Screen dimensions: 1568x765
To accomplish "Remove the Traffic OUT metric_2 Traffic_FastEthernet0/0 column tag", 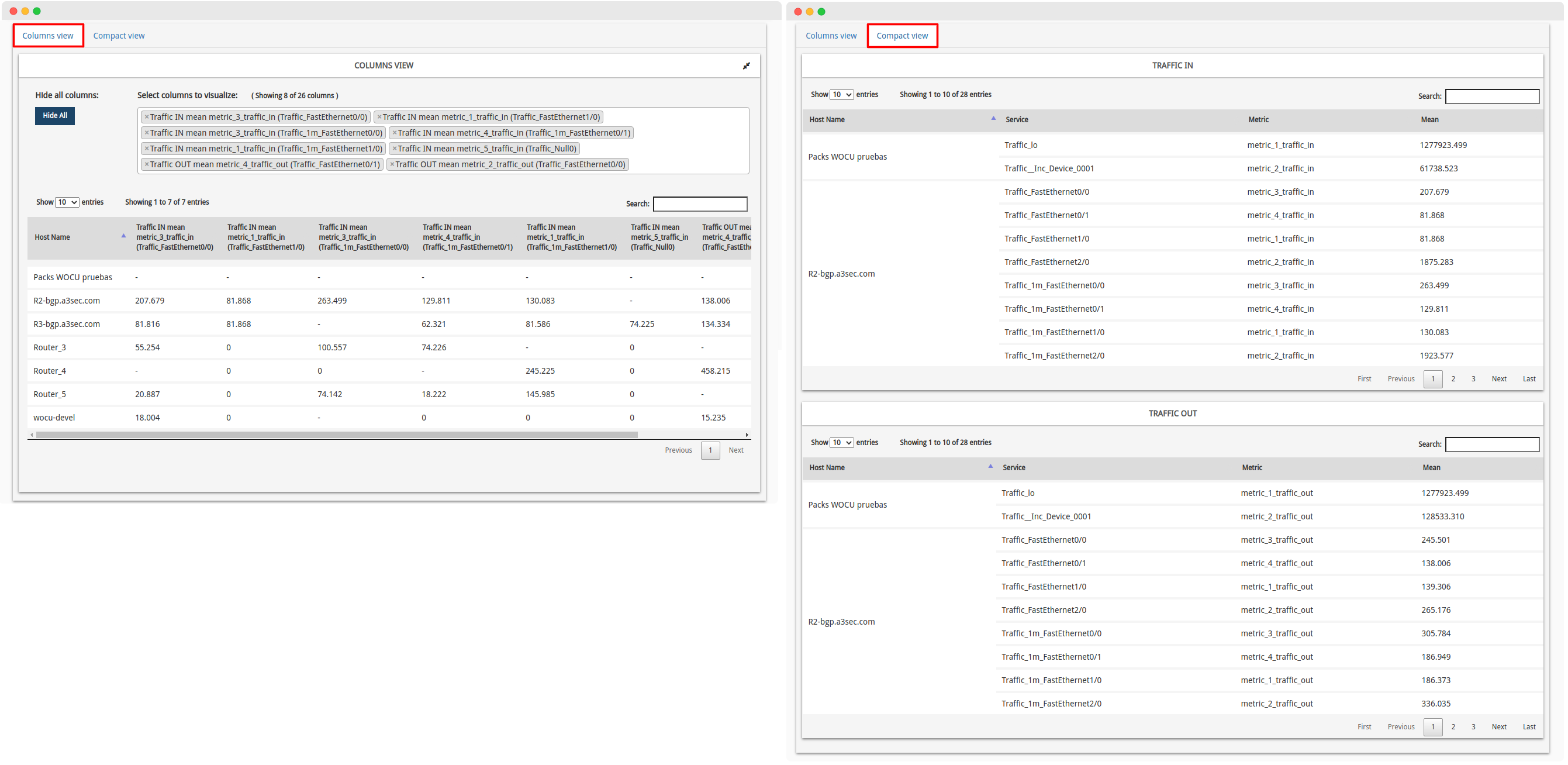I will tap(392, 164).
